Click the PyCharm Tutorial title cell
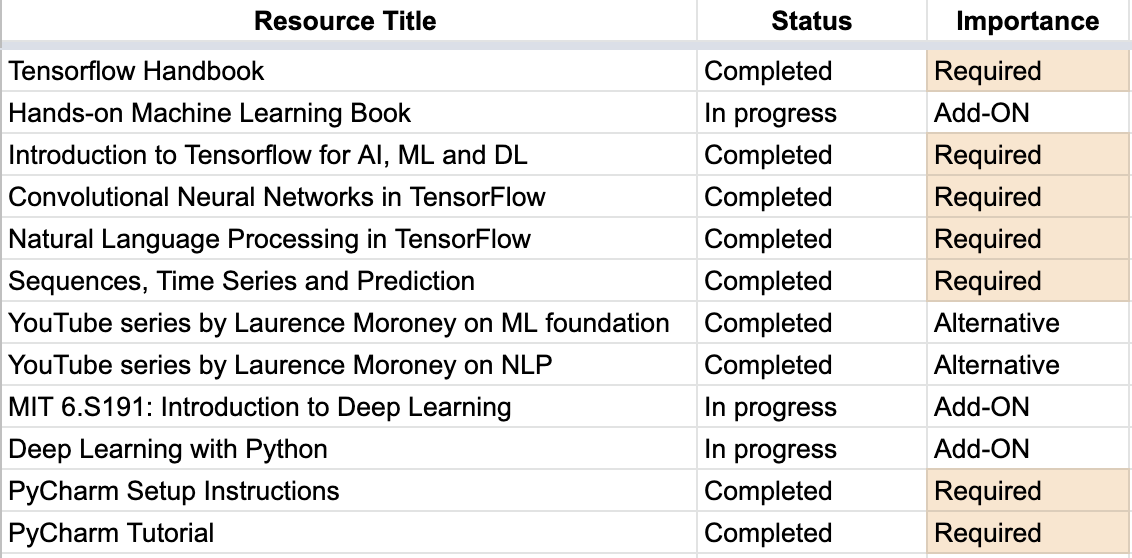This screenshot has height=558, width=1132. click(x=111, y=533)
